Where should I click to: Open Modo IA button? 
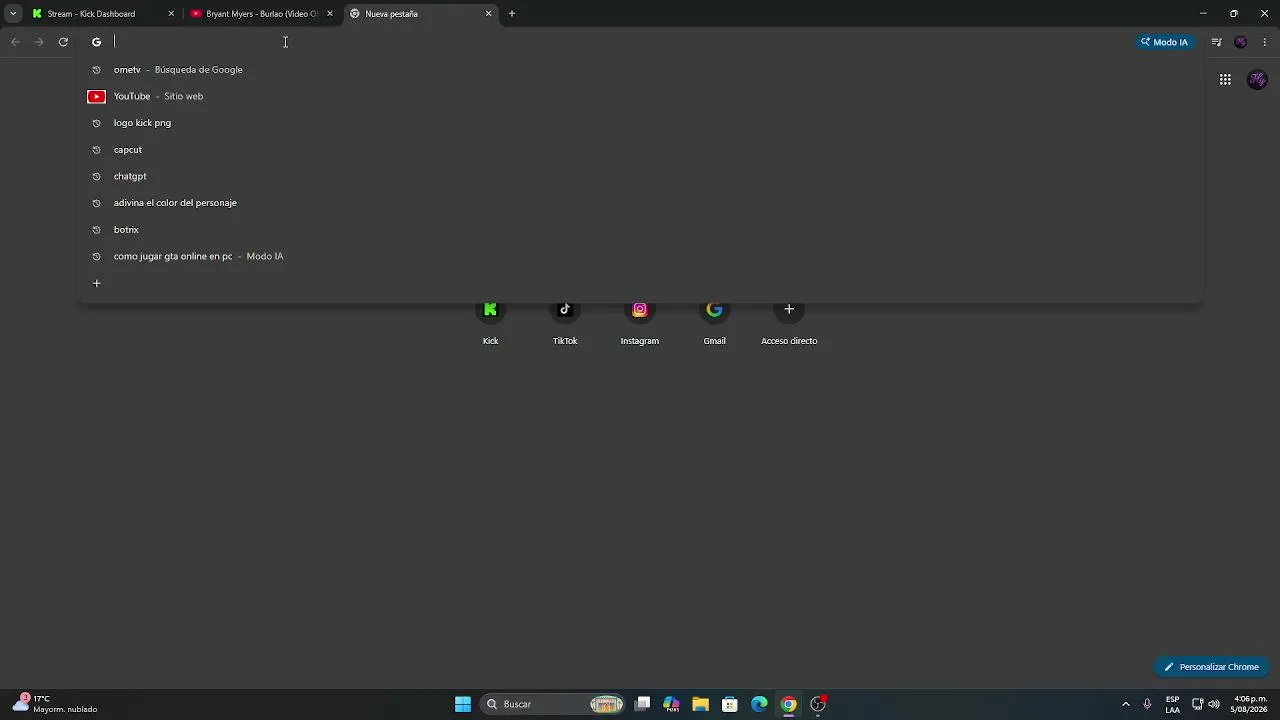click(x=1165, y=42)
